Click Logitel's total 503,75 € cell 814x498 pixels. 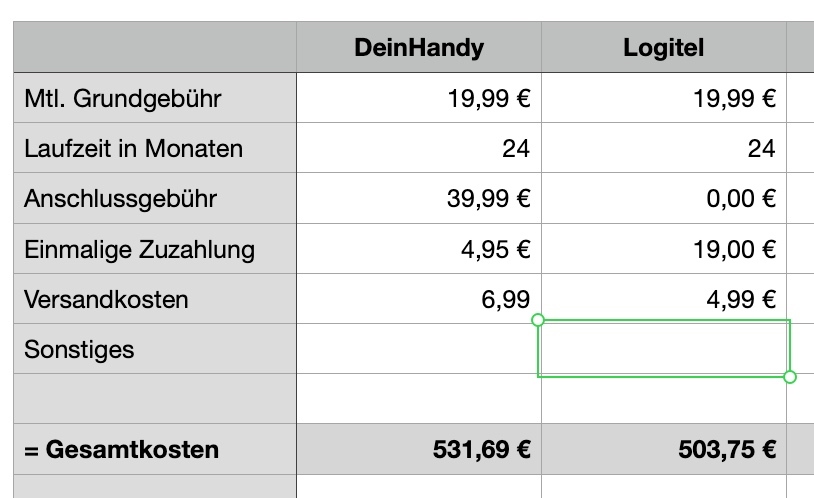point(663,449)
